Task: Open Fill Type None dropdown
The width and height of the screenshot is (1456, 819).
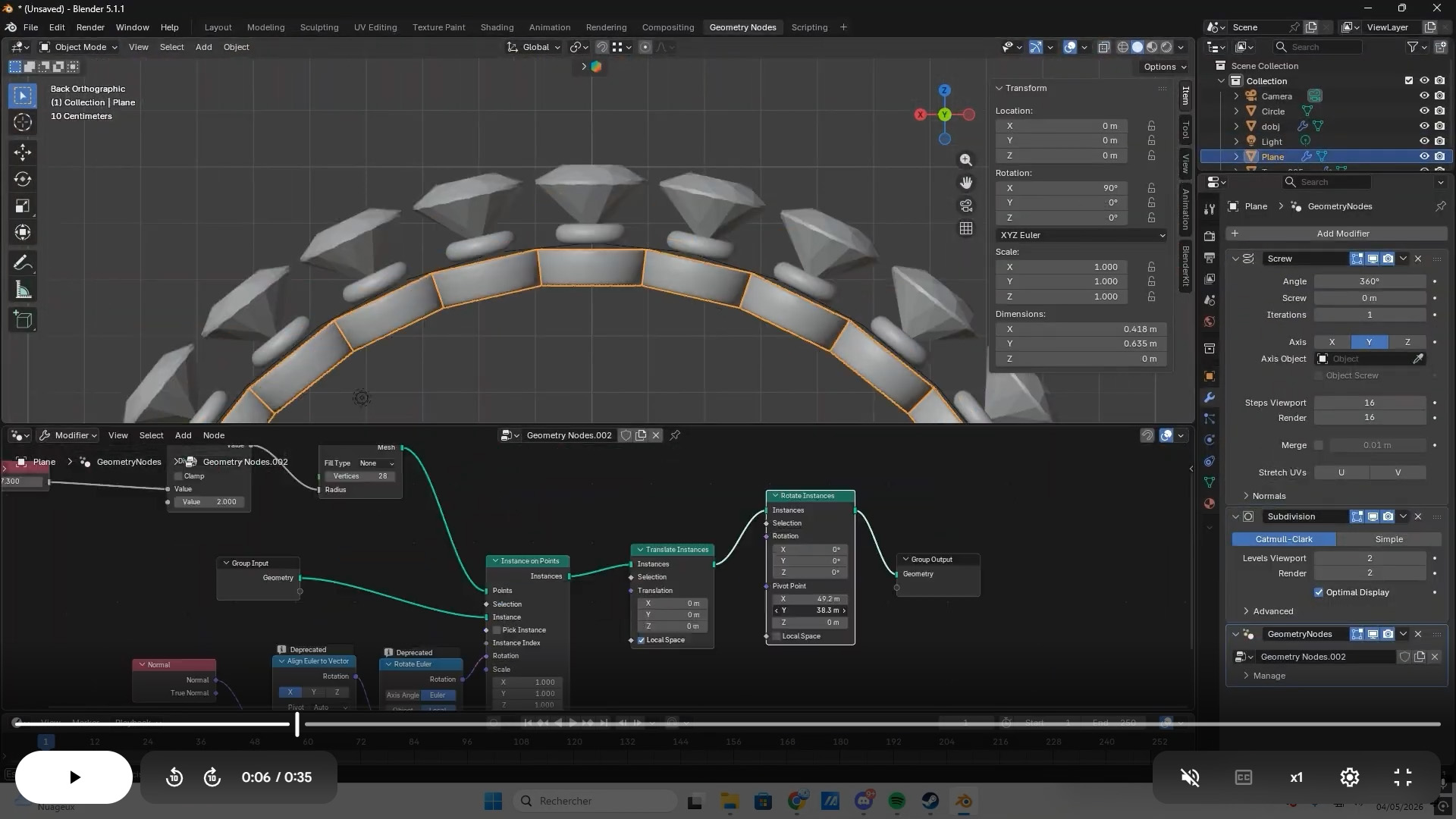Action: [377, 463]
